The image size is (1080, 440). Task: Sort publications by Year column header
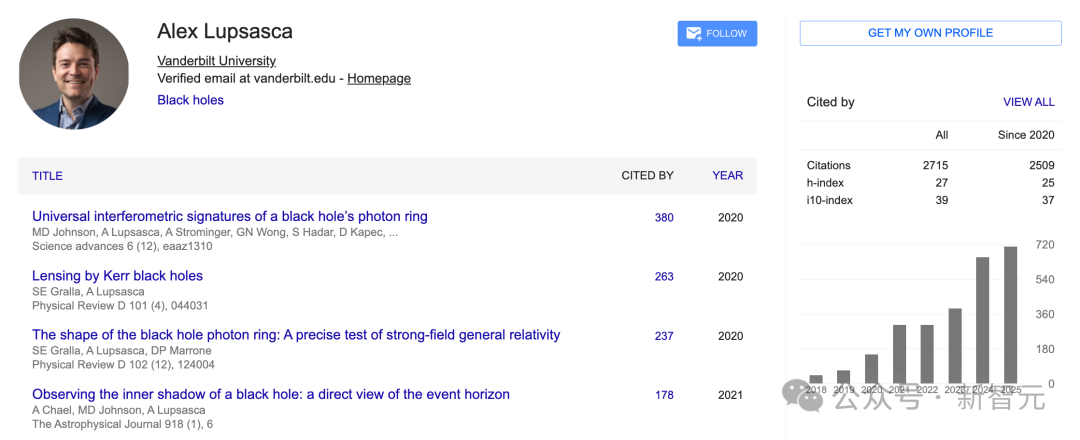click(x=727, y=175)
